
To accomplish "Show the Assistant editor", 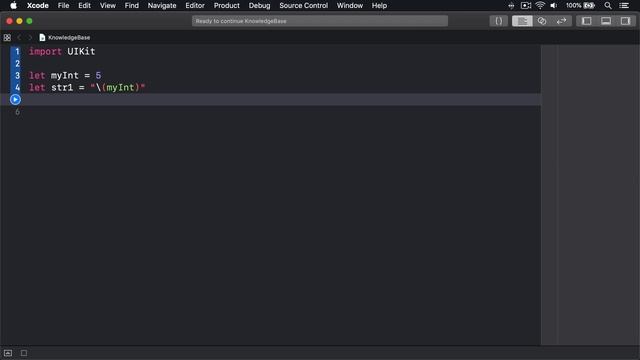I will click(x=542, y=21).
